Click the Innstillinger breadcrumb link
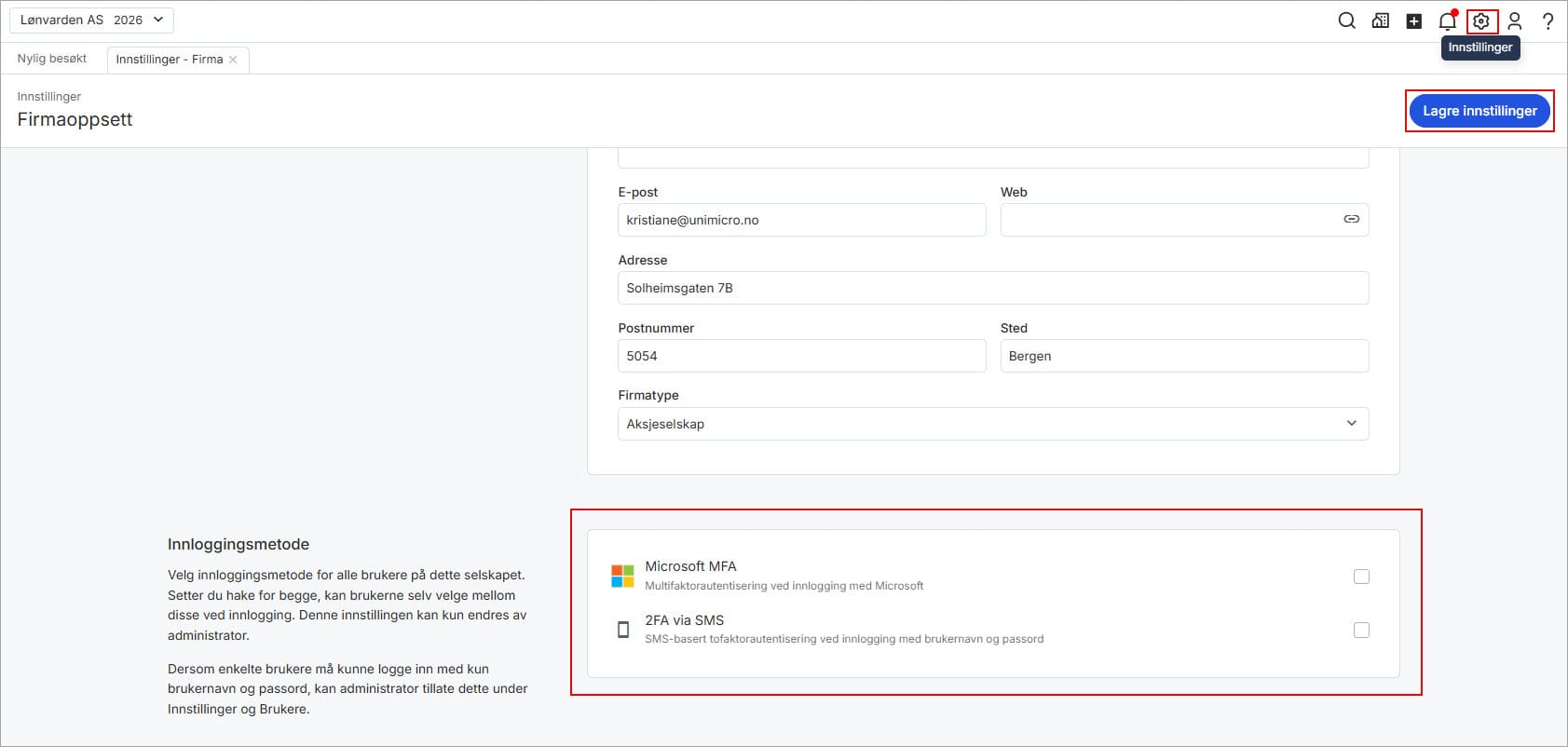The width and height of the screenshot is (1568, 747). (49, 97)
